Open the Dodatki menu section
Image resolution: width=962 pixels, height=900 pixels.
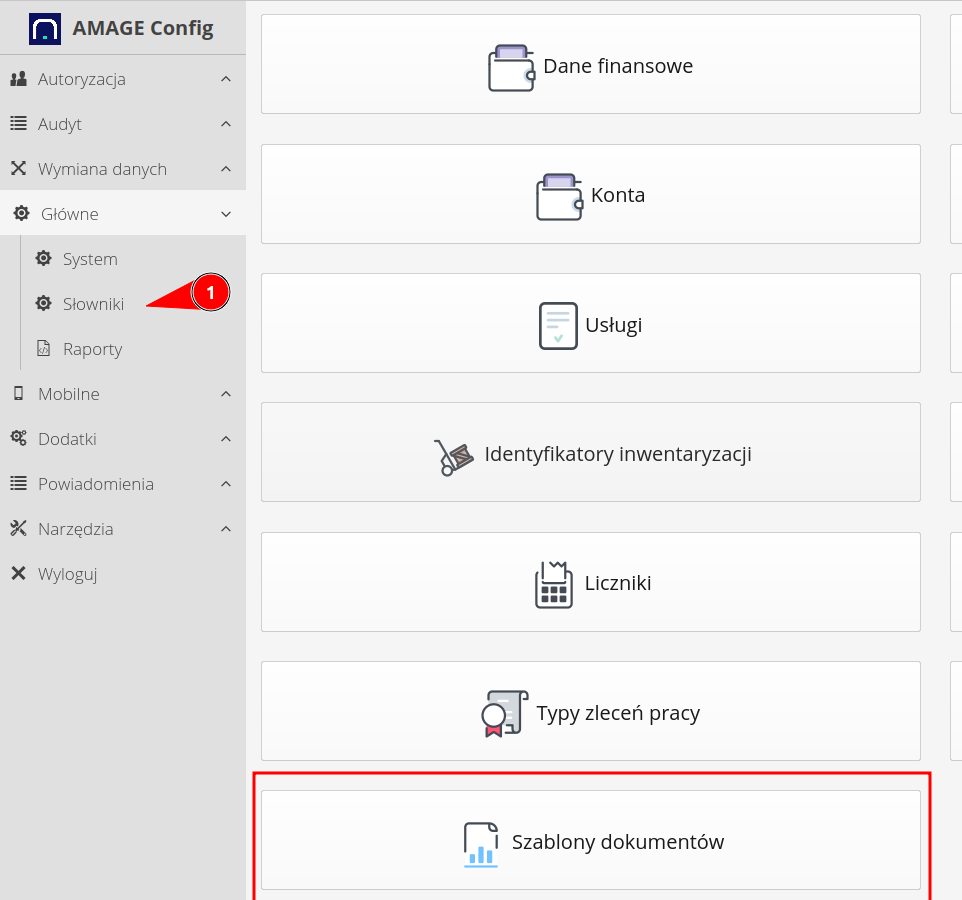(x=67, y=439)
